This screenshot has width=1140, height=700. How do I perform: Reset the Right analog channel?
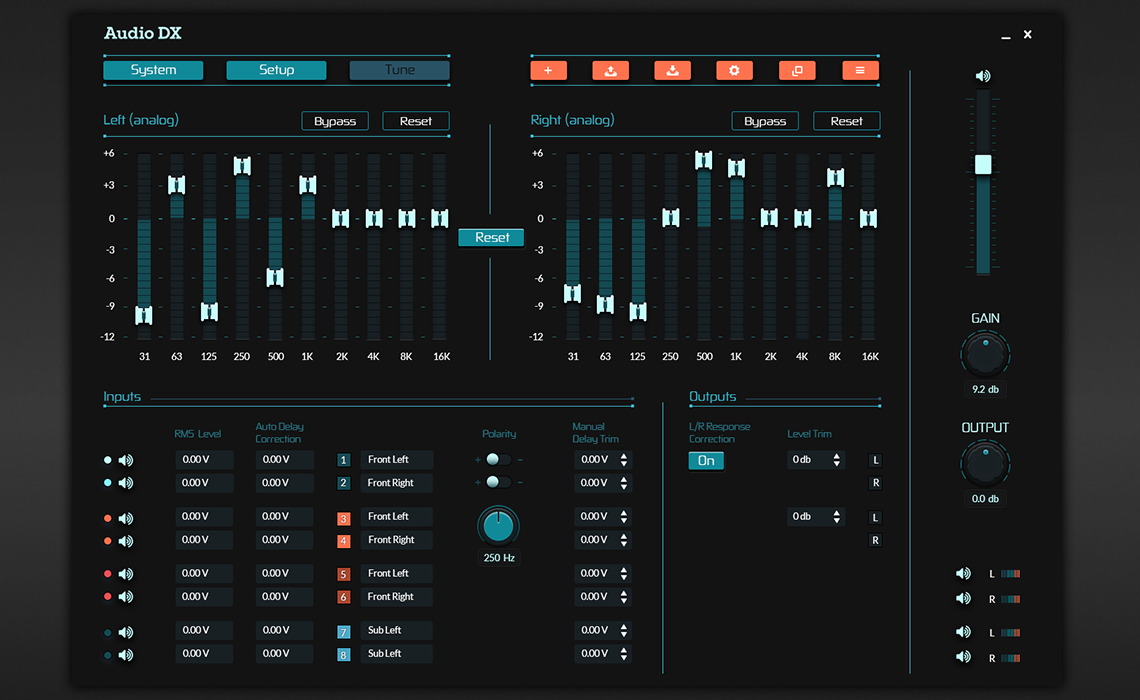(x=846, y=120)
